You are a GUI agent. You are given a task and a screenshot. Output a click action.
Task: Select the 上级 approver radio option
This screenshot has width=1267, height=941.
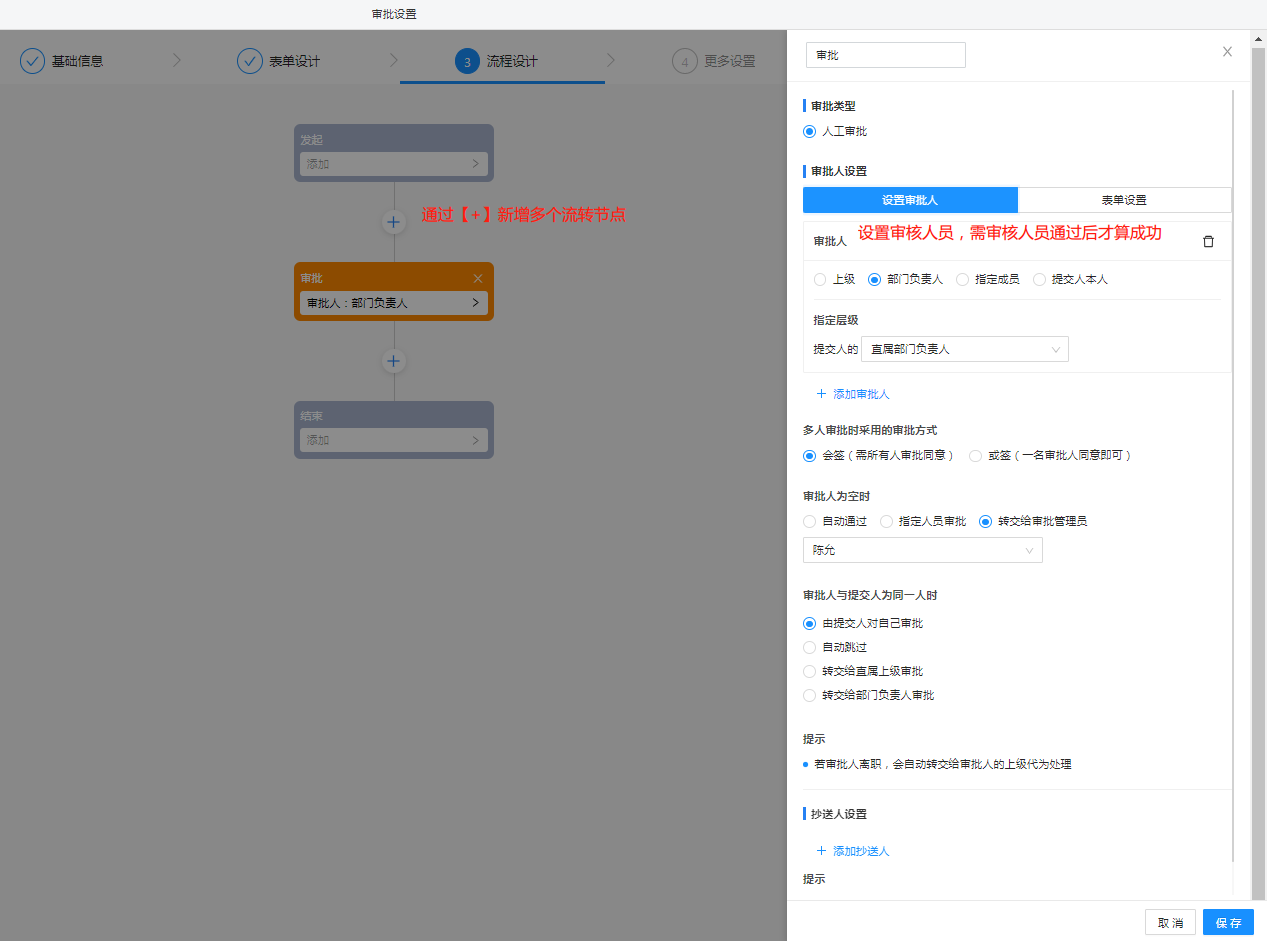[x=820, y=280]
